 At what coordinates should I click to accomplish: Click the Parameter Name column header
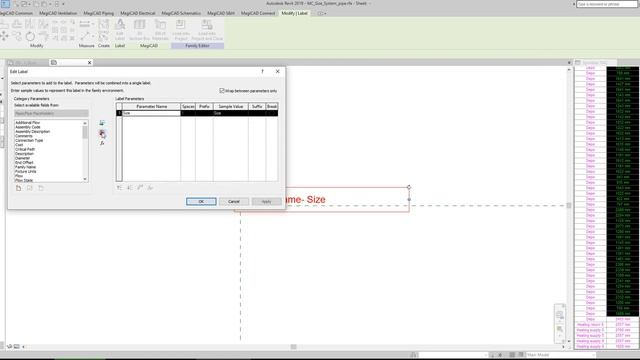point(151,107)
